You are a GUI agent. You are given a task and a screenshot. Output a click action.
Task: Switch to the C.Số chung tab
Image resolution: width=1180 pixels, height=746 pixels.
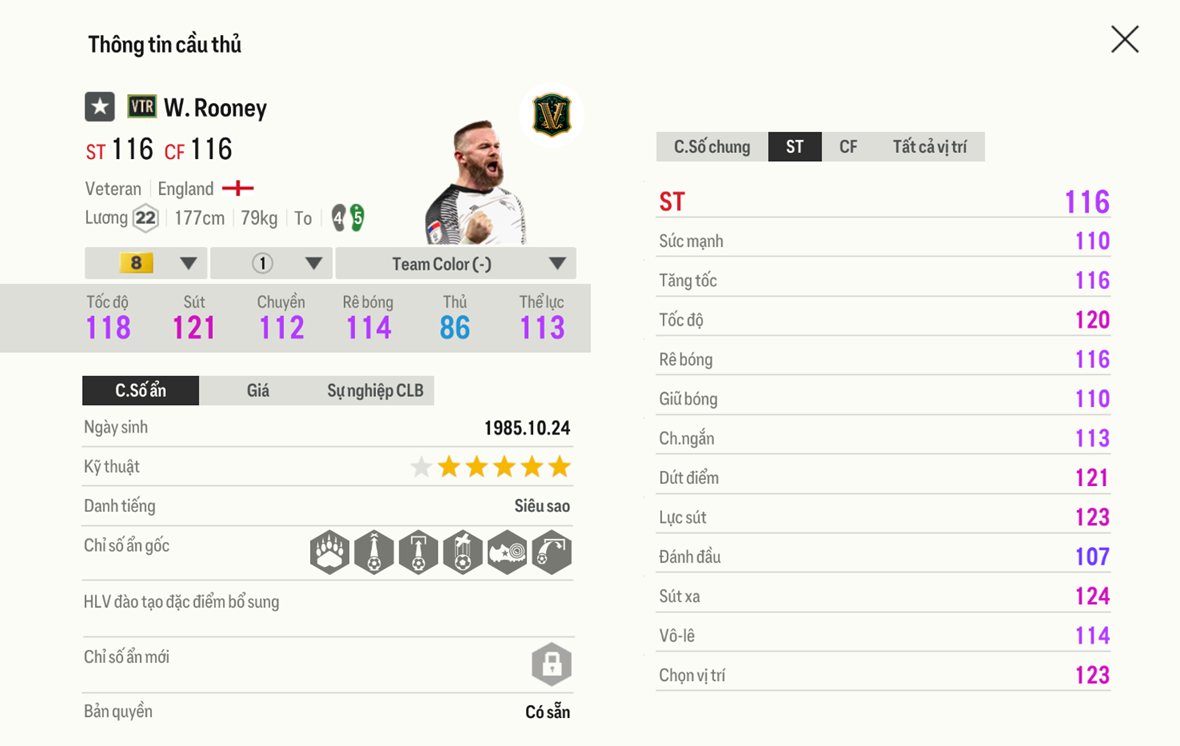point(712,147)
